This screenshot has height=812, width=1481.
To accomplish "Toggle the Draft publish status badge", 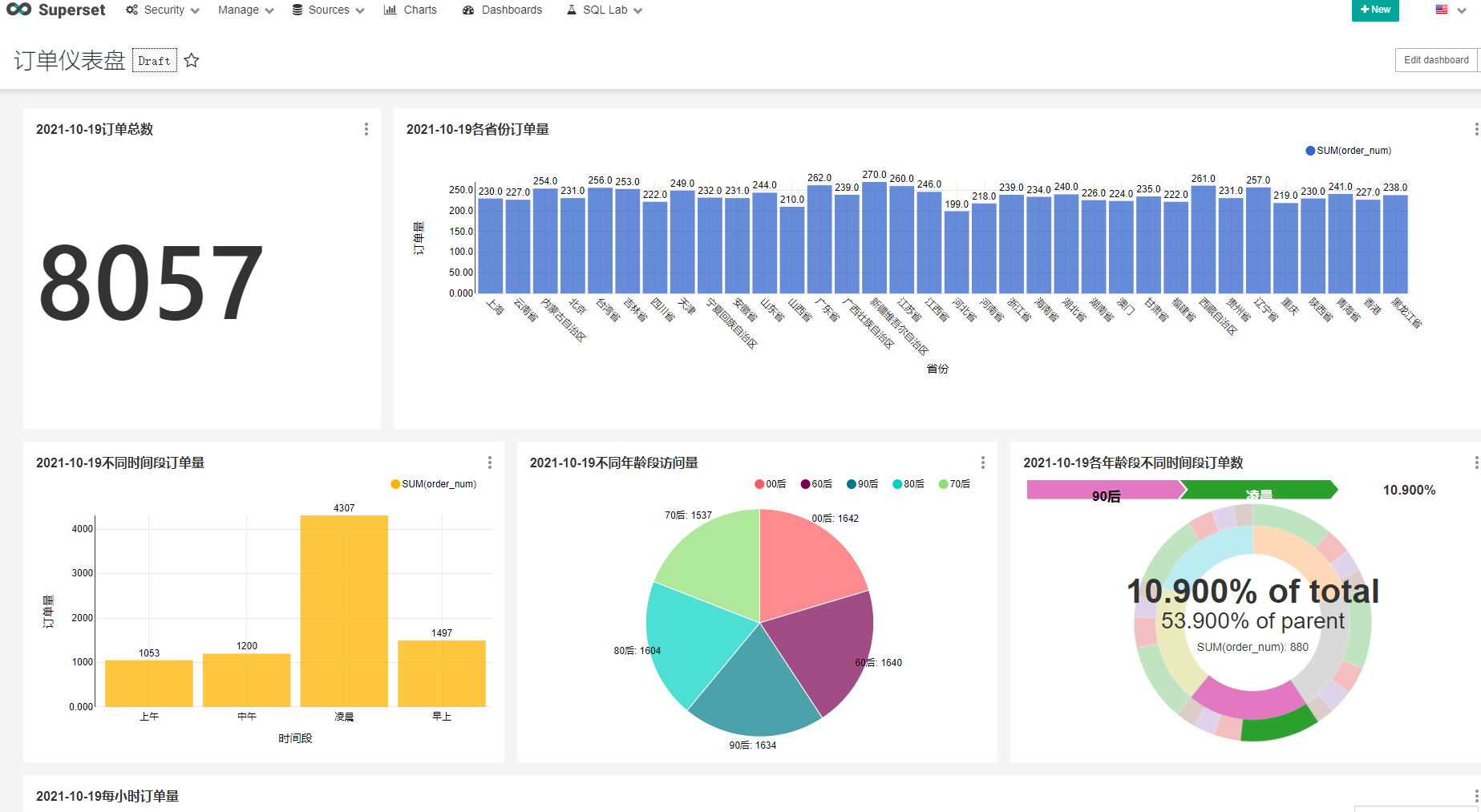I will click(x=155, y=60).
